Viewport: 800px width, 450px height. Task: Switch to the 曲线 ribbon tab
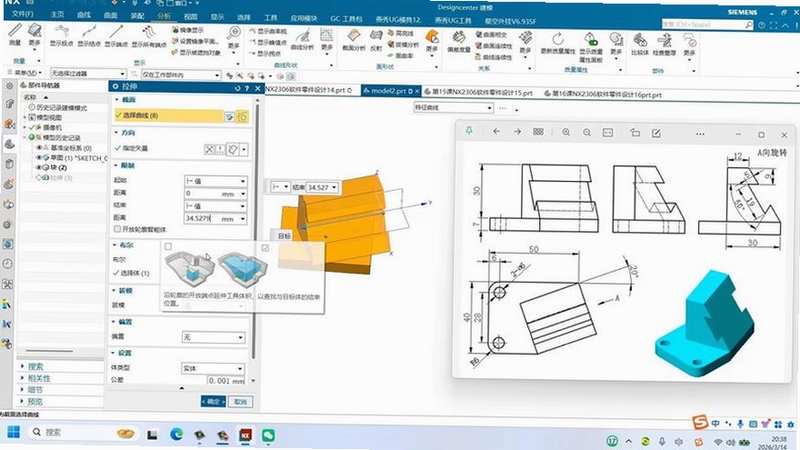[84, 15]
